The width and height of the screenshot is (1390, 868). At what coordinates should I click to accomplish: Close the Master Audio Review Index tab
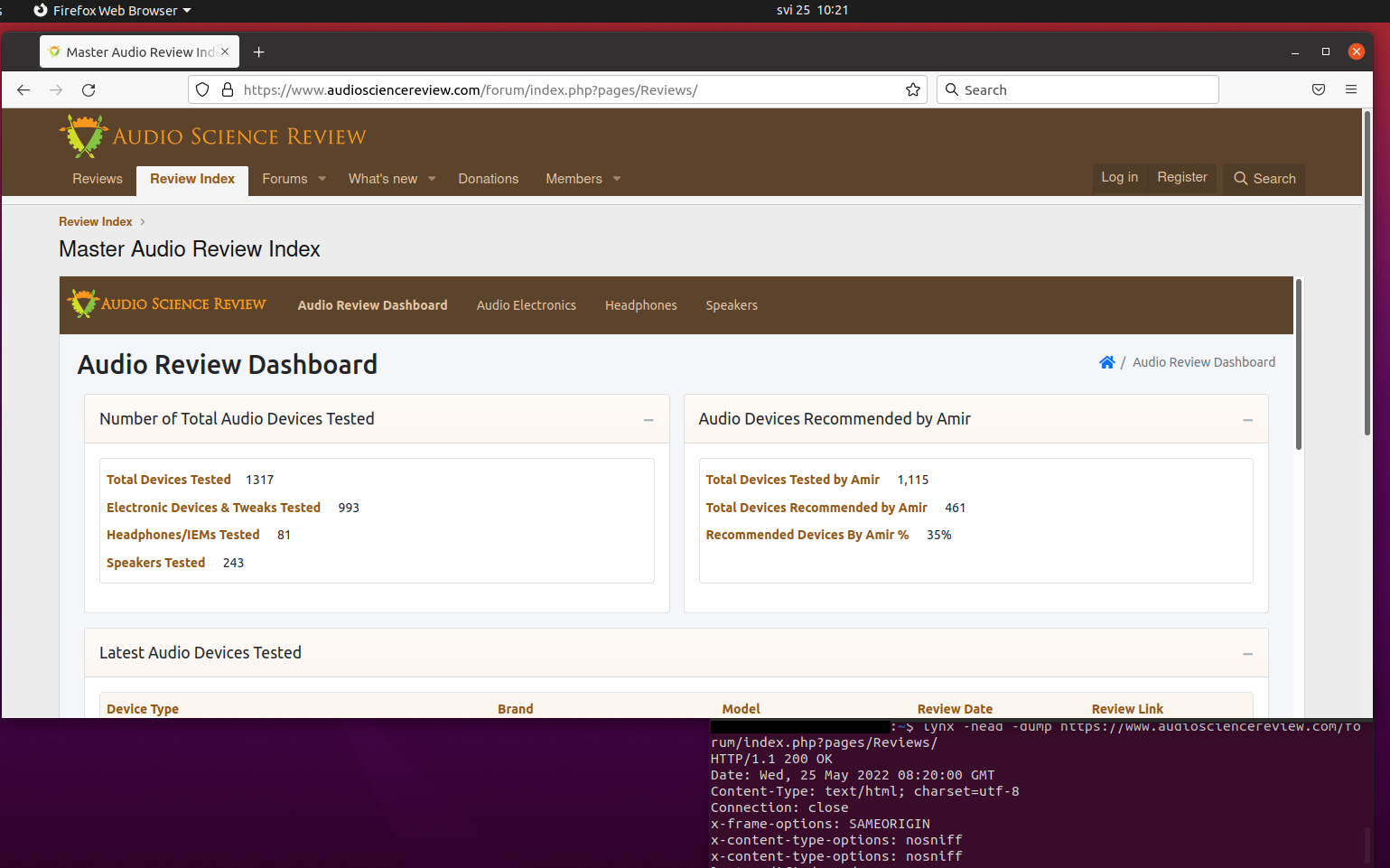pos(225,51)
